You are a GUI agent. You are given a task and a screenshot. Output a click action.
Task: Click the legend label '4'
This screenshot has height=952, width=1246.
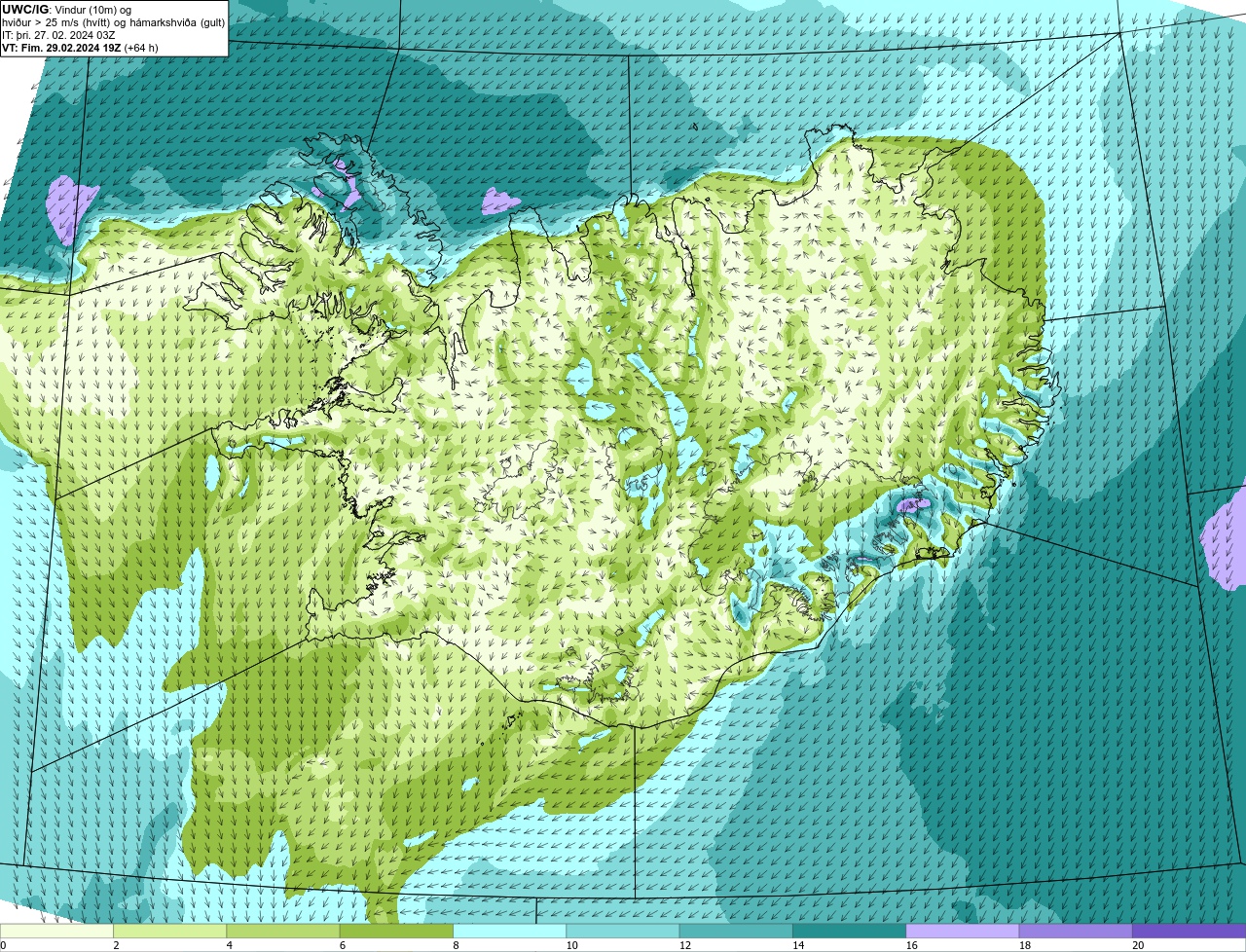(x=229, y=945)
